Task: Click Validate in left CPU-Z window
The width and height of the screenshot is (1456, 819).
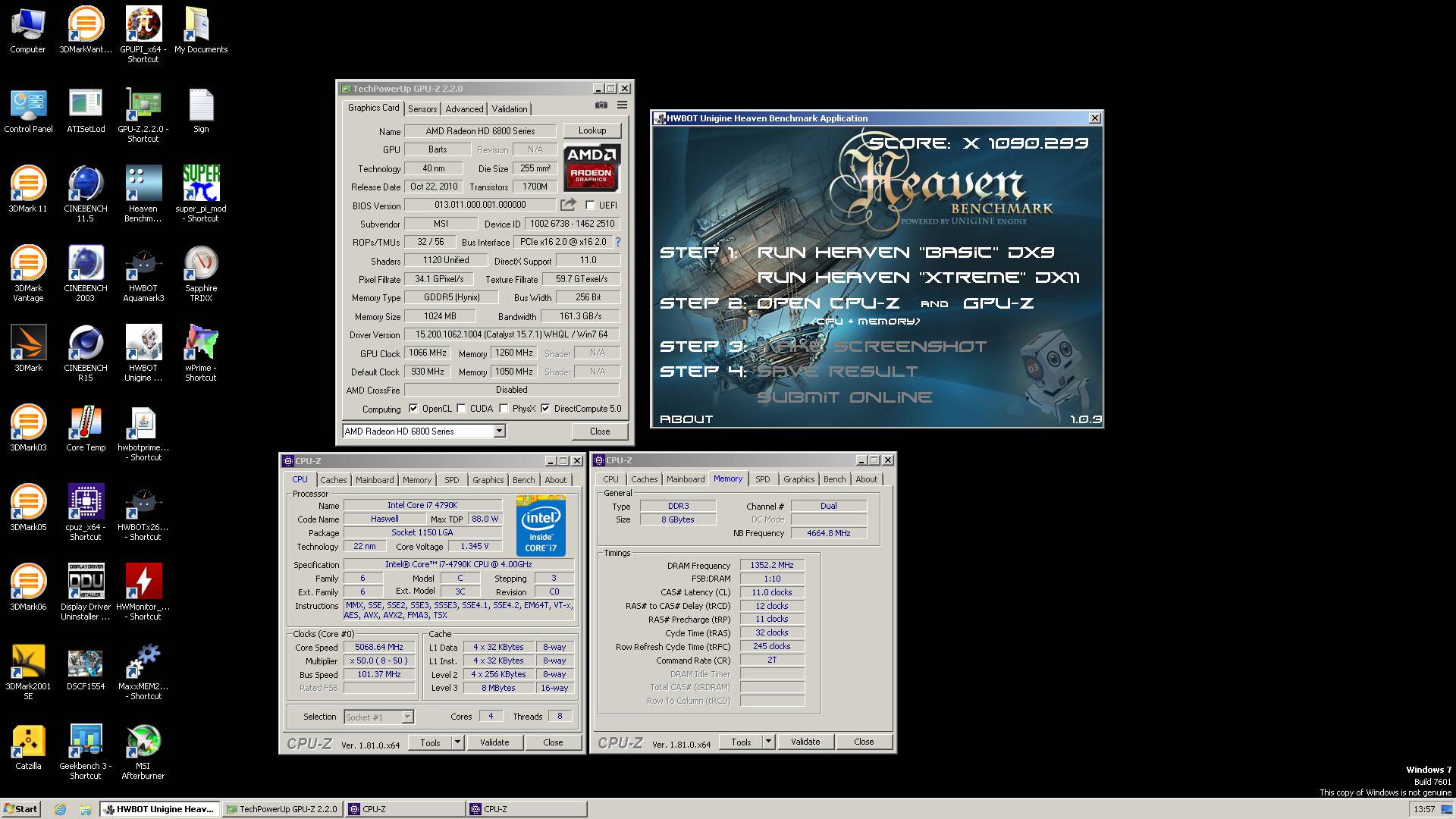Action: 494,742
